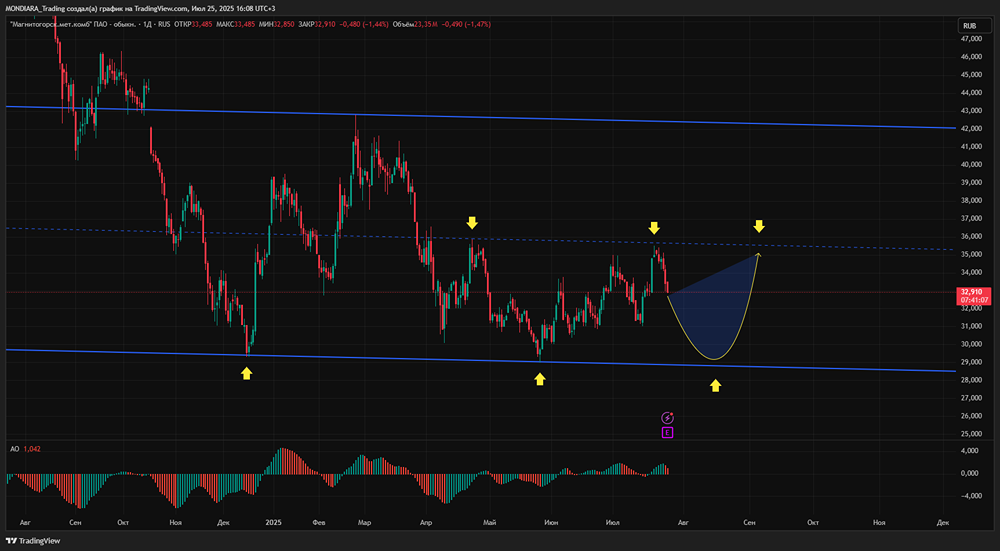Click the Июл label on time axis
1000x551 pixels.
[614, 522]
